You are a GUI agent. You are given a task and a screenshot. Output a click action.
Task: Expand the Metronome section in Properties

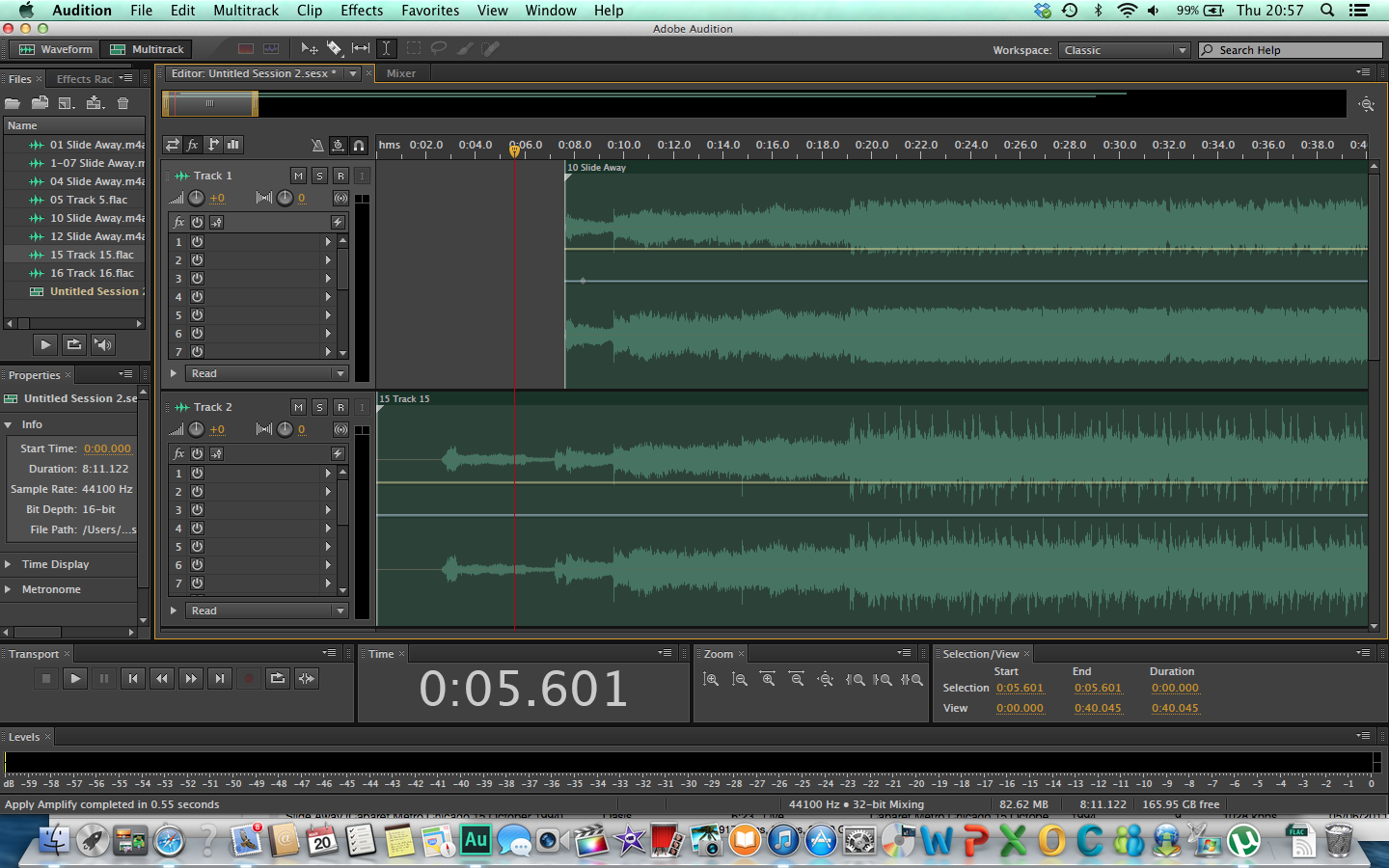tap(9, 589)
